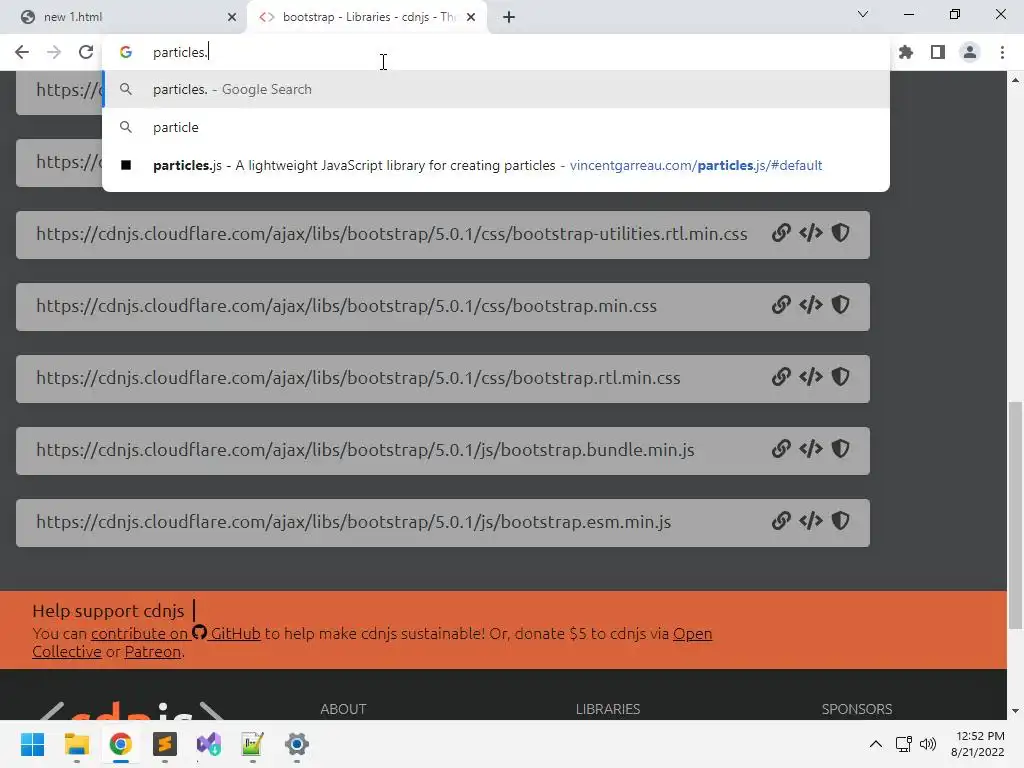This screenshot has width=1024, height=768.
Task: Click the scrollbar down arrow
Action: click(1015, 711)
